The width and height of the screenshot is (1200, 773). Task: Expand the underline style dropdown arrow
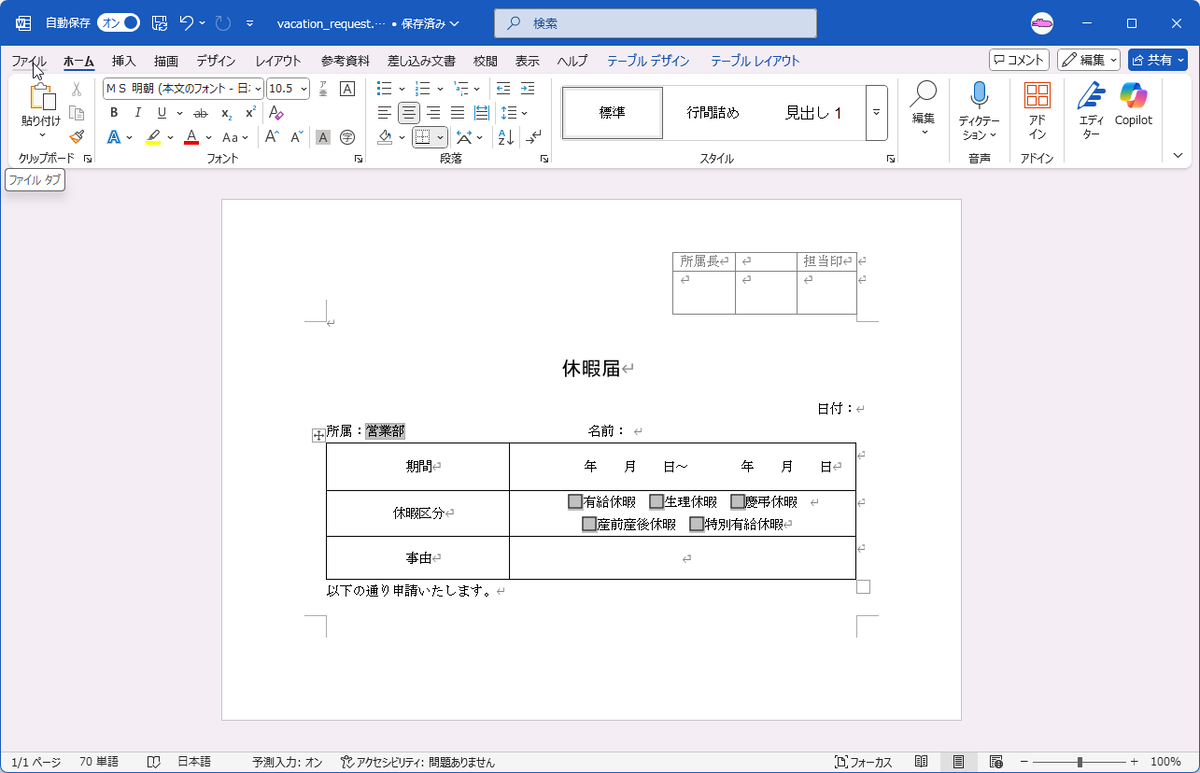(x=178, y=113)
